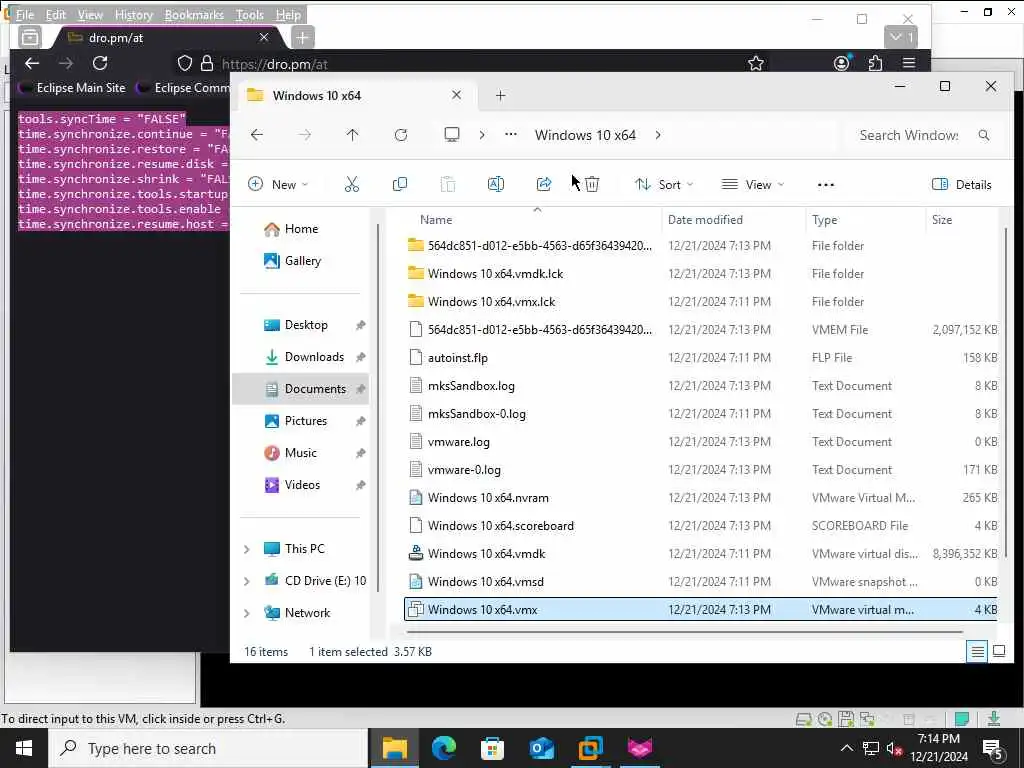Open the New item dropdown
This screenshot has height=768, width=1024.
pos(278,185)
